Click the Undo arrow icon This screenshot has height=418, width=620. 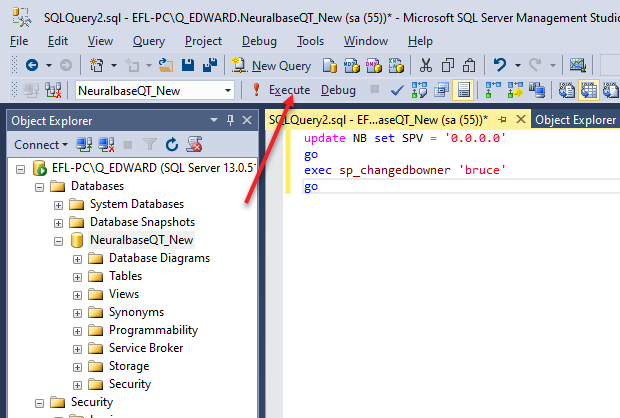pyautogui.click(x=500, y=65)
